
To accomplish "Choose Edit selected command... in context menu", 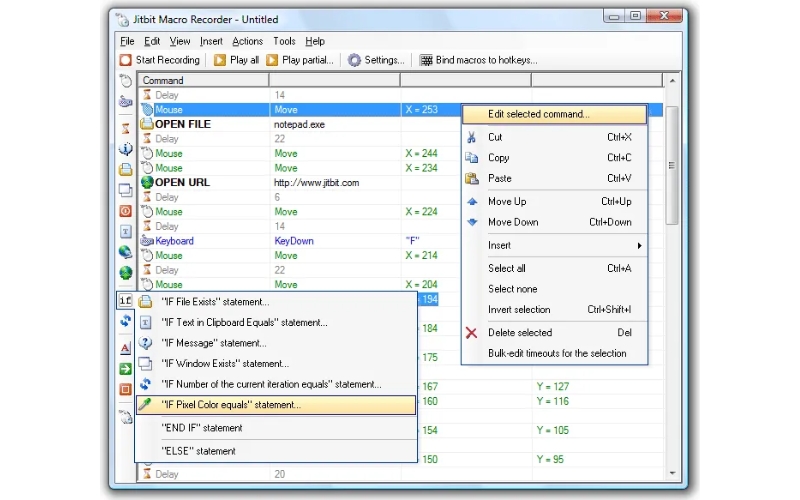I will tap(555, 114).
